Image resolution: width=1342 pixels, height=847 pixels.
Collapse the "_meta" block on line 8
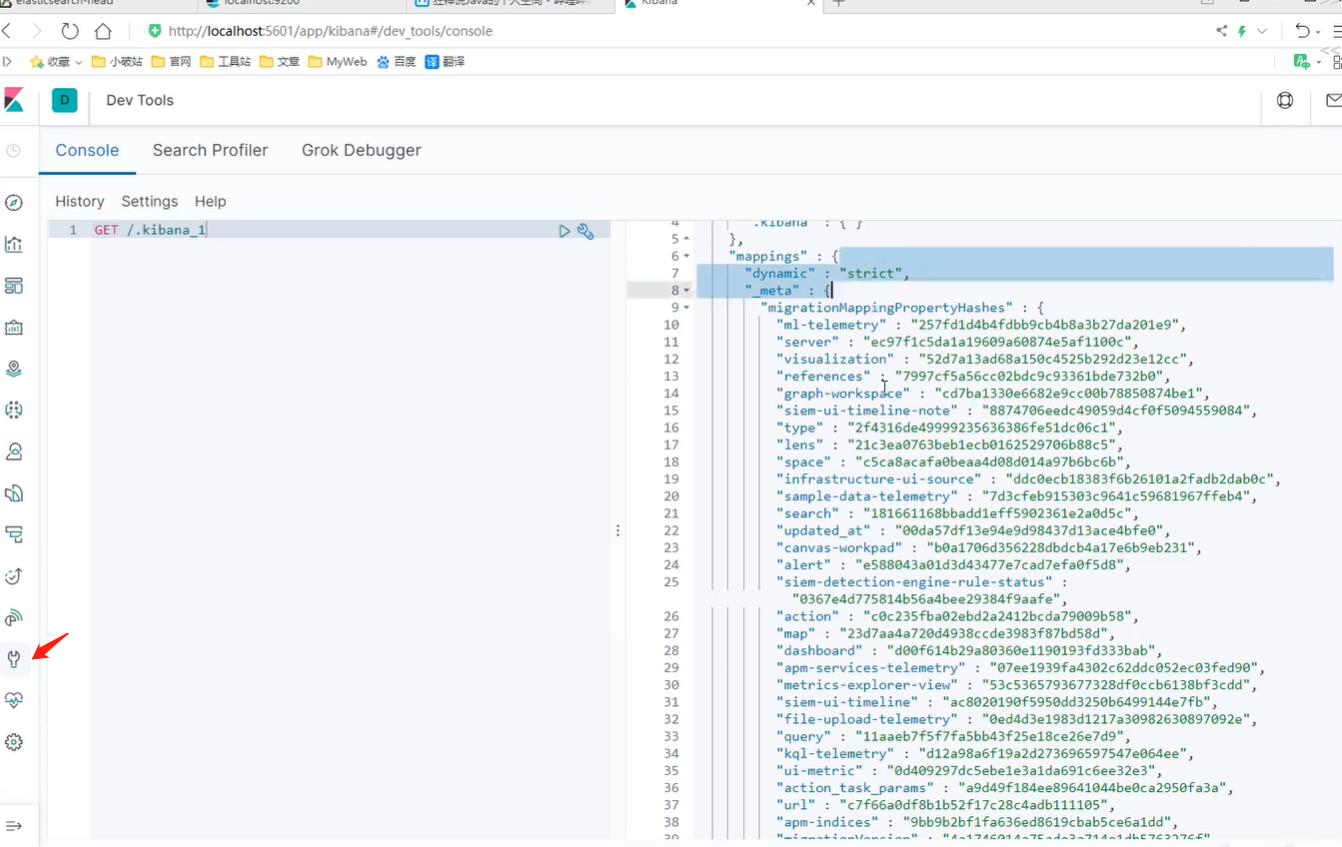pyautogui.click(x=686, y=290)
